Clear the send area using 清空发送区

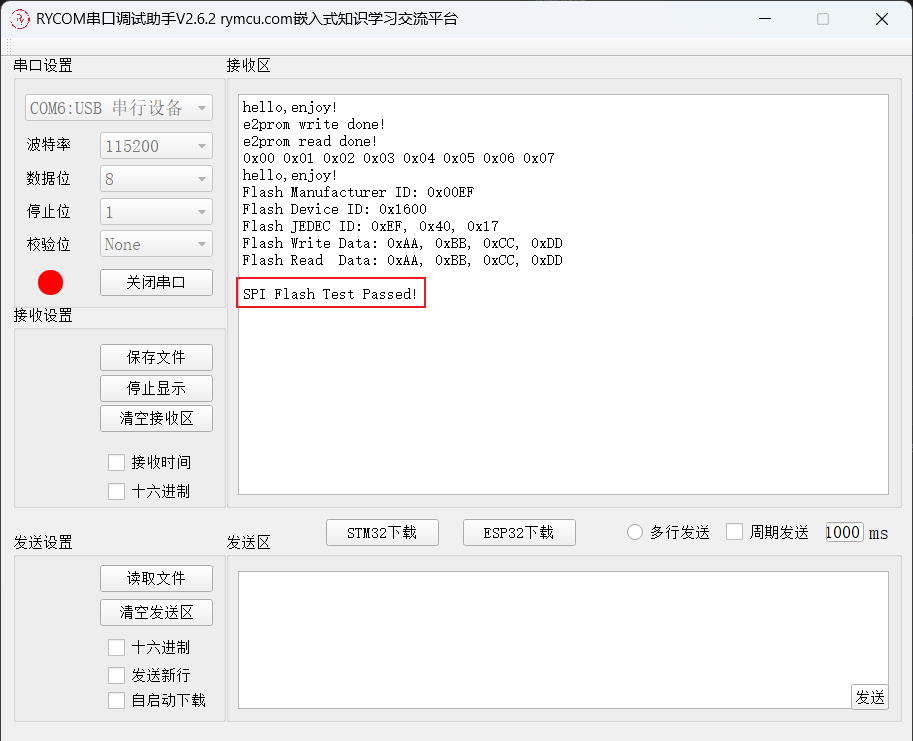tap(156, 612)
